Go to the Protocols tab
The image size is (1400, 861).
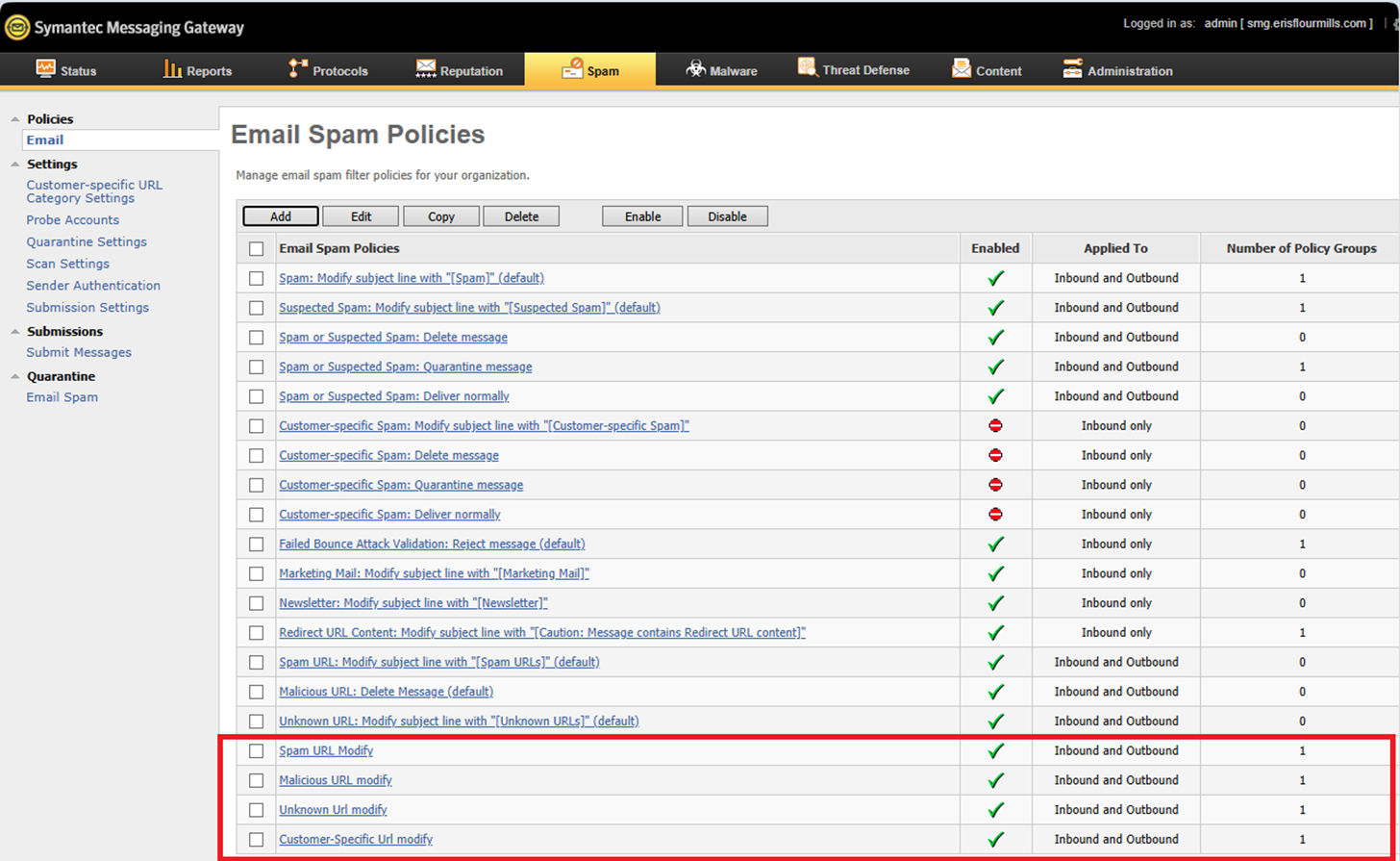pyautogui.click(x=328, y=69)
